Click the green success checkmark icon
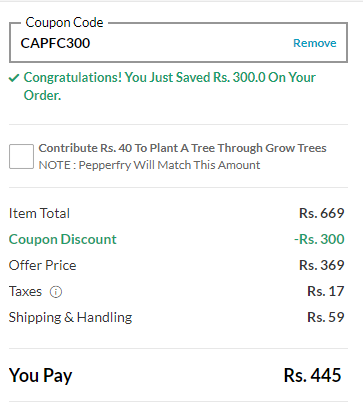 14,78
